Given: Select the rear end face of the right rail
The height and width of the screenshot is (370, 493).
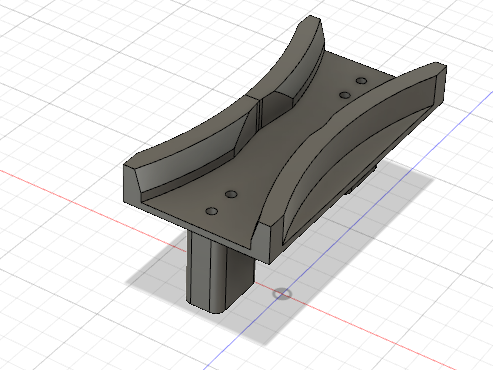Looking at the screenshot, I should pyautogui.click(x=441, y=87).
